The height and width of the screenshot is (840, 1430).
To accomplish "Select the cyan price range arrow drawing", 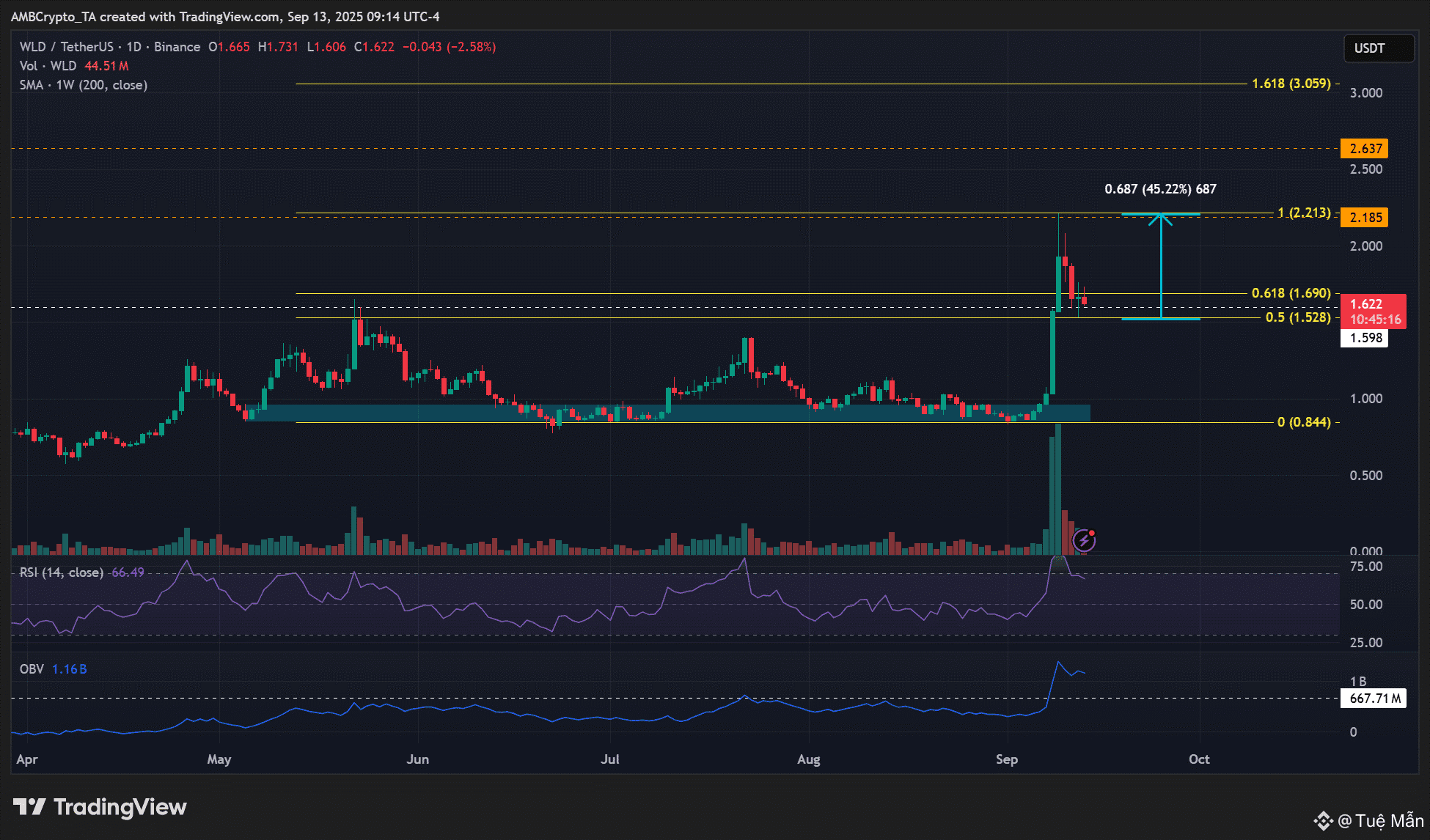I will click(x=1161, y=267).
